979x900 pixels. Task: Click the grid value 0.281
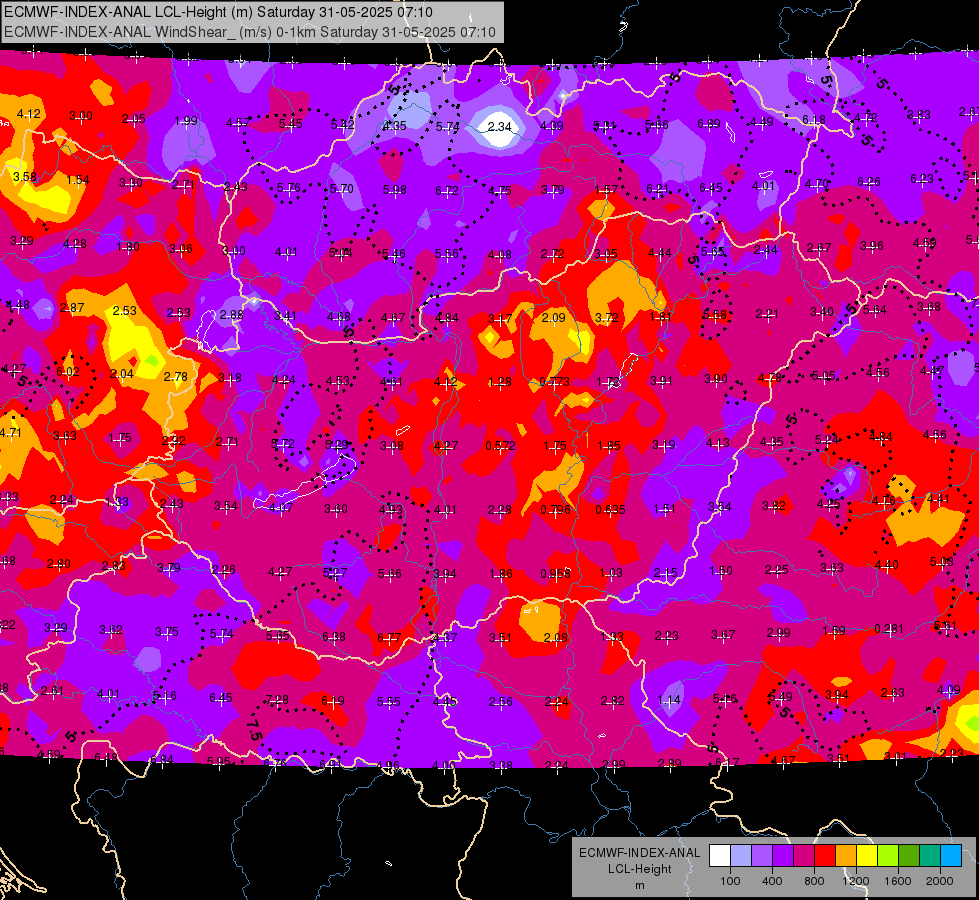889,628
